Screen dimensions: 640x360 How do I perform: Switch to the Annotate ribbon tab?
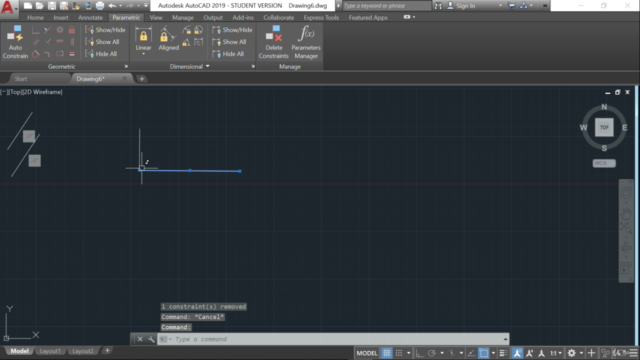pyautogui.click(x=90, y=18)
